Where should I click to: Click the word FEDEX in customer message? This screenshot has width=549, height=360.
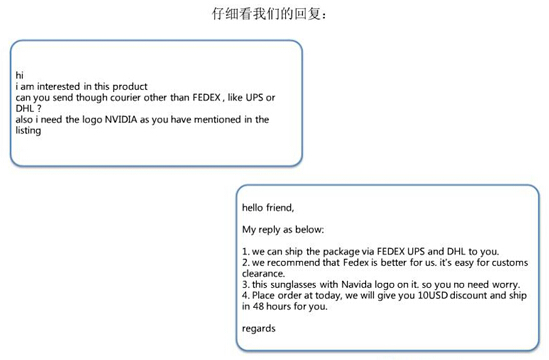point(207,97)
